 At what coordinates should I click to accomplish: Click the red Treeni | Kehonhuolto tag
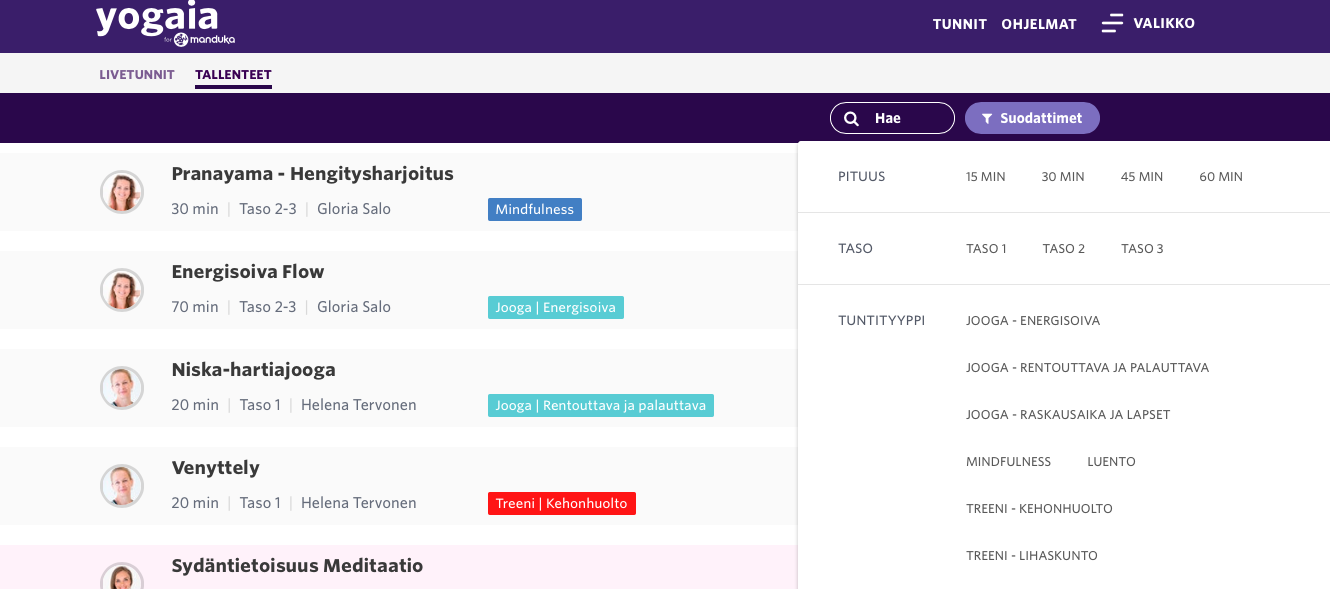[x=562, y=503]
